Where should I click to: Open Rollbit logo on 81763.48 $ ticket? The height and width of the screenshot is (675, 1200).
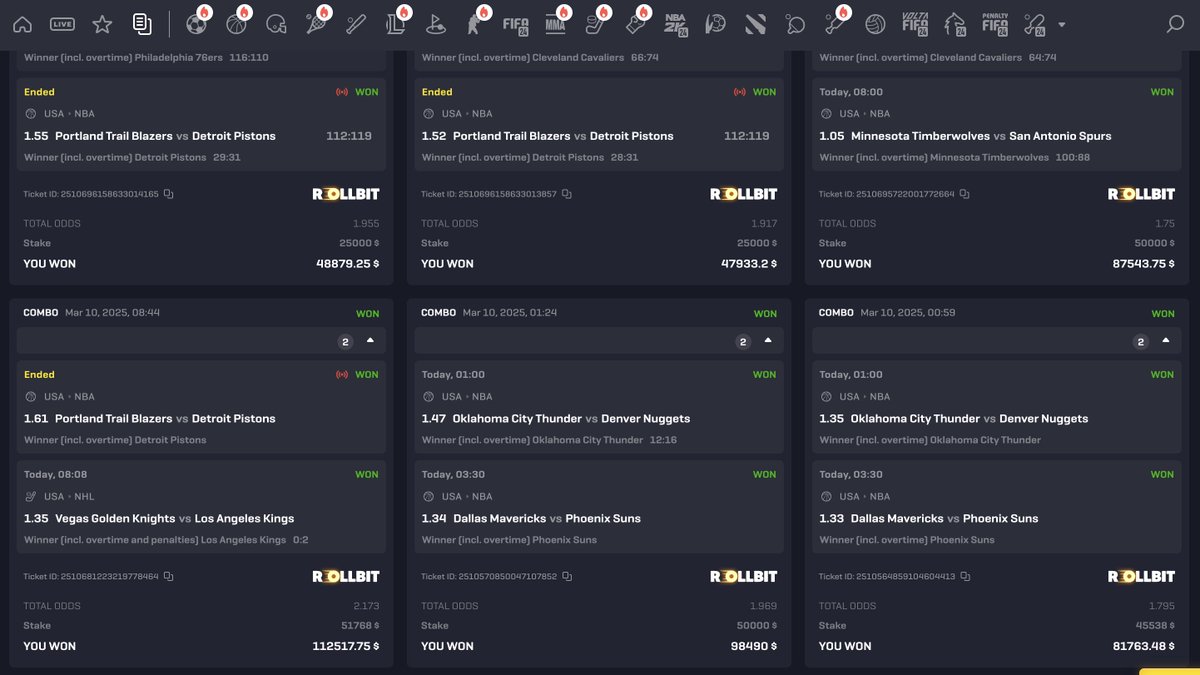tap(1142, 577)
